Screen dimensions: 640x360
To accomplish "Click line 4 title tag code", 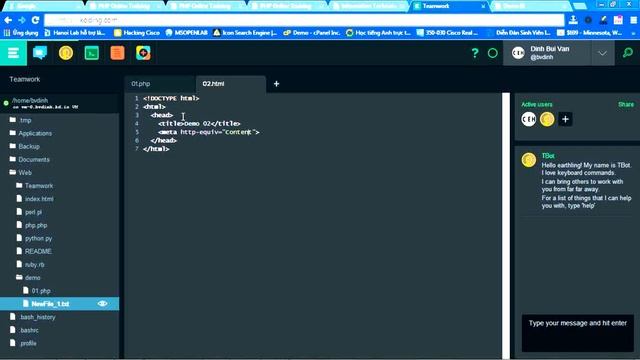I will pyautogui.click(x=199, y=124).
